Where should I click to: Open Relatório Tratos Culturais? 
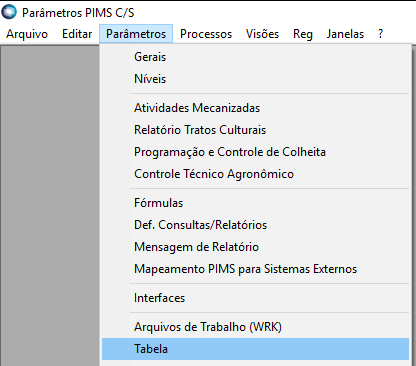(x=255, y=130)
